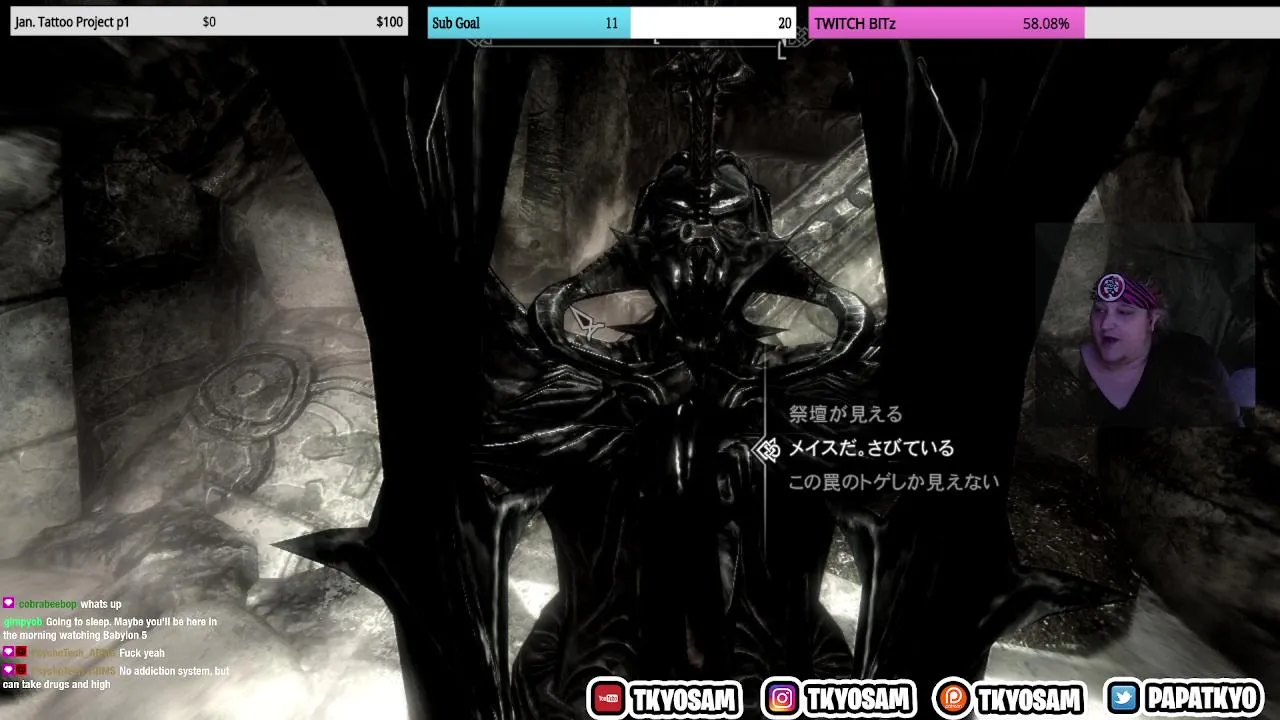Pick dialogue option この罠のトゲしか見えない
Viewport: 1280px width, 720px height.
tap(893, 482)
